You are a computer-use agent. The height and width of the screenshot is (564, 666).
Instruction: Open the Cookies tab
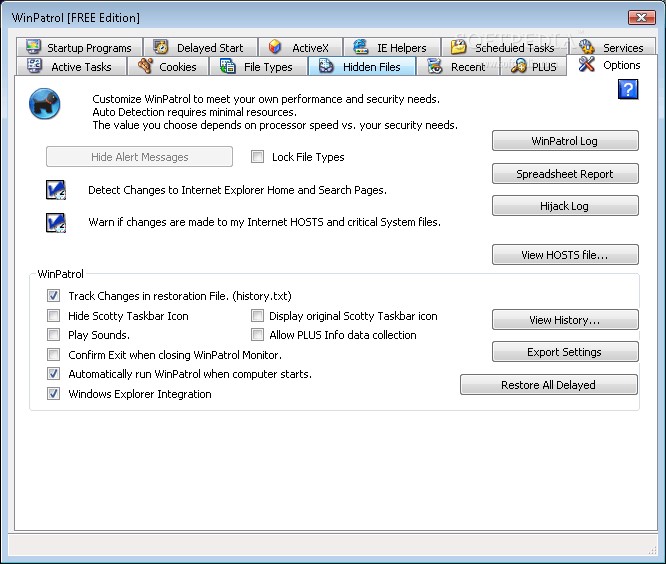coord(168,66)
